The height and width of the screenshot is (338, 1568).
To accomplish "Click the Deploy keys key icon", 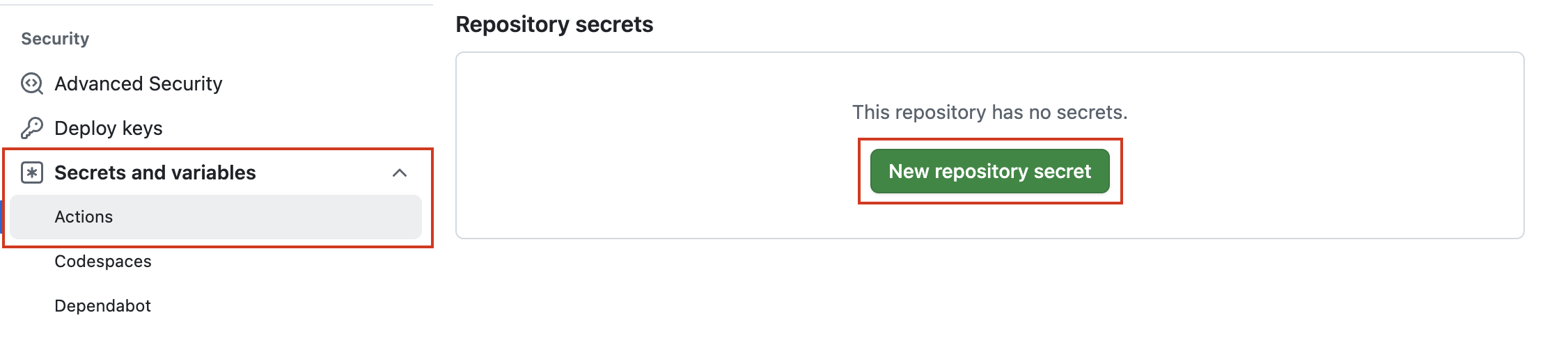I will pyautogui.click(x=32, y=128).
